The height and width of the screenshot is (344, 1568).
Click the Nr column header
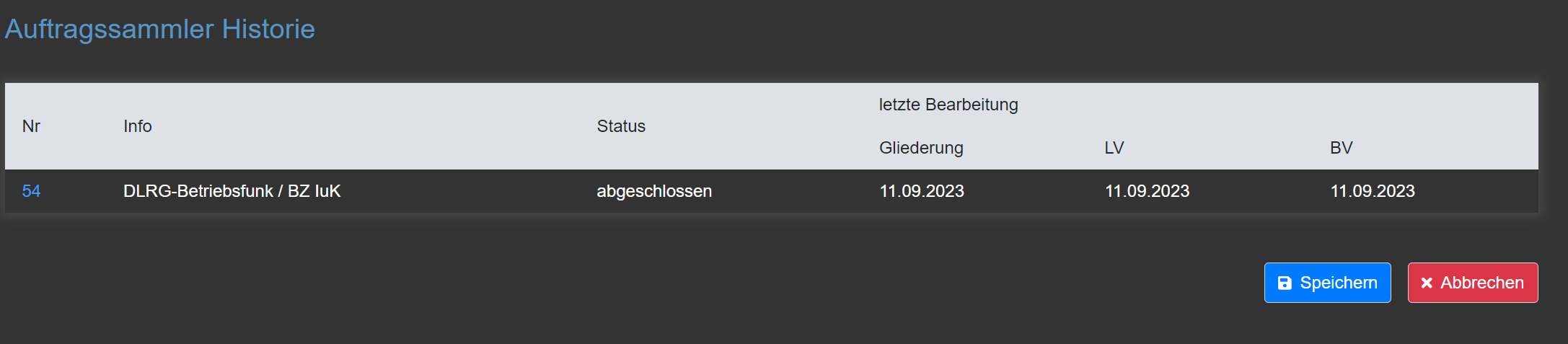(x=31, y=126)
